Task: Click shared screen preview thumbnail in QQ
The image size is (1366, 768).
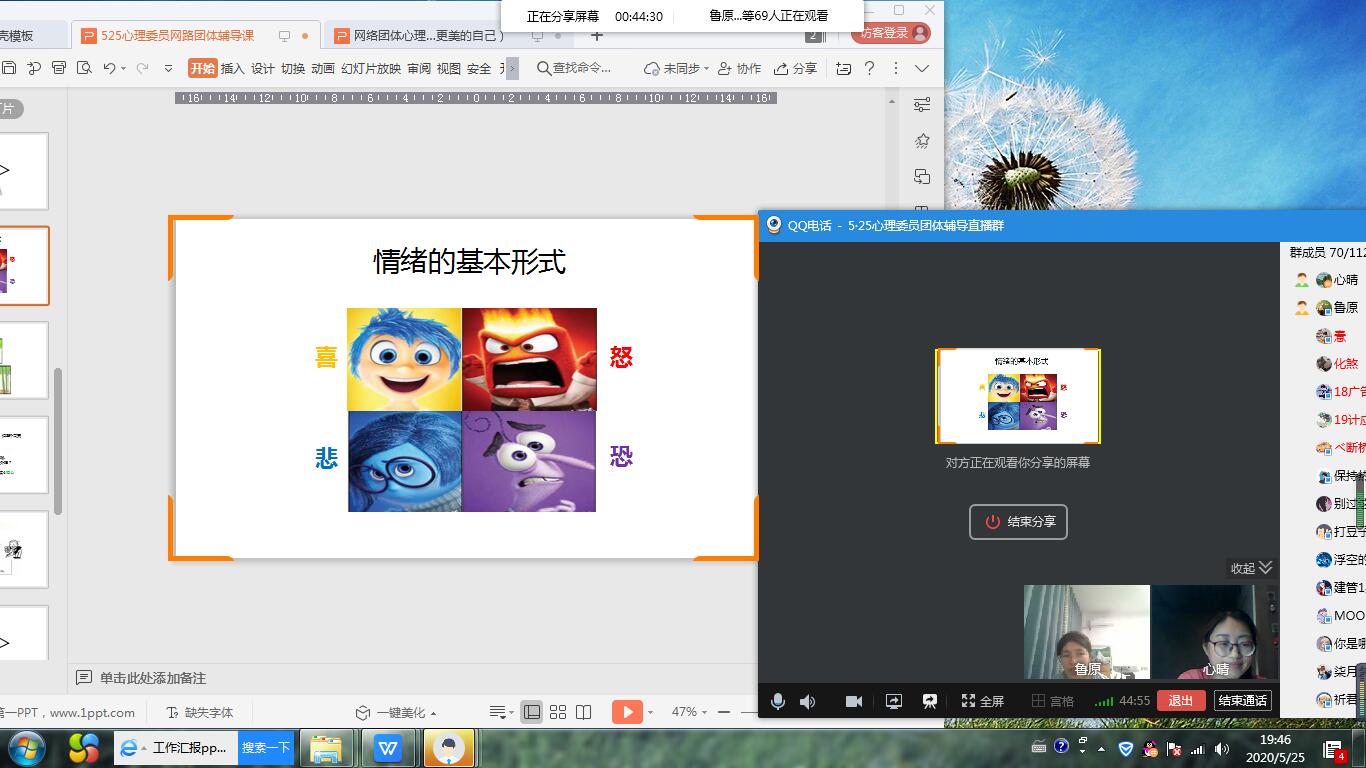Action: click(x=1018, y=396)
